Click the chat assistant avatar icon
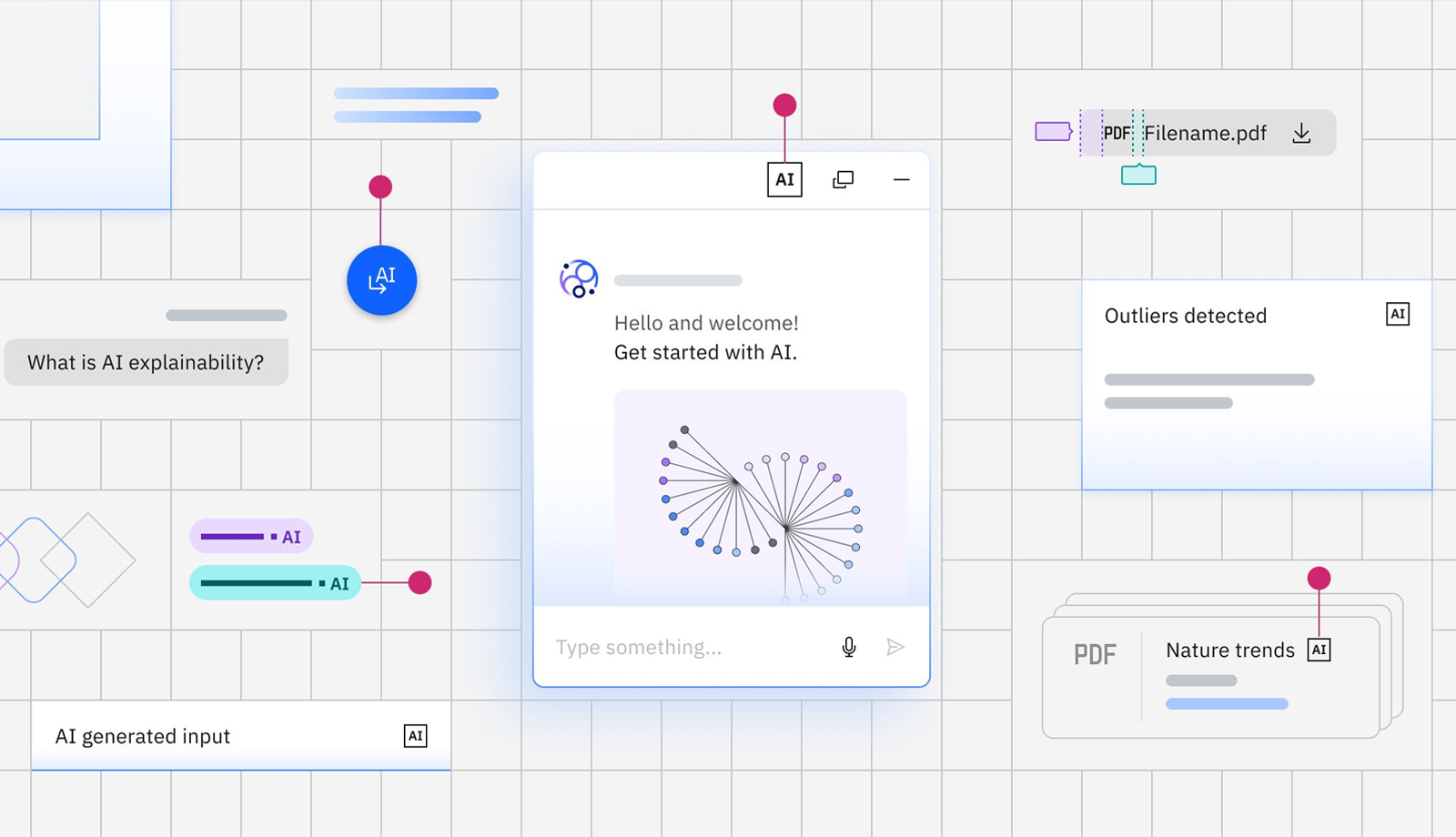Viewport: 1456px width, 837px height. tap(579, 279)
